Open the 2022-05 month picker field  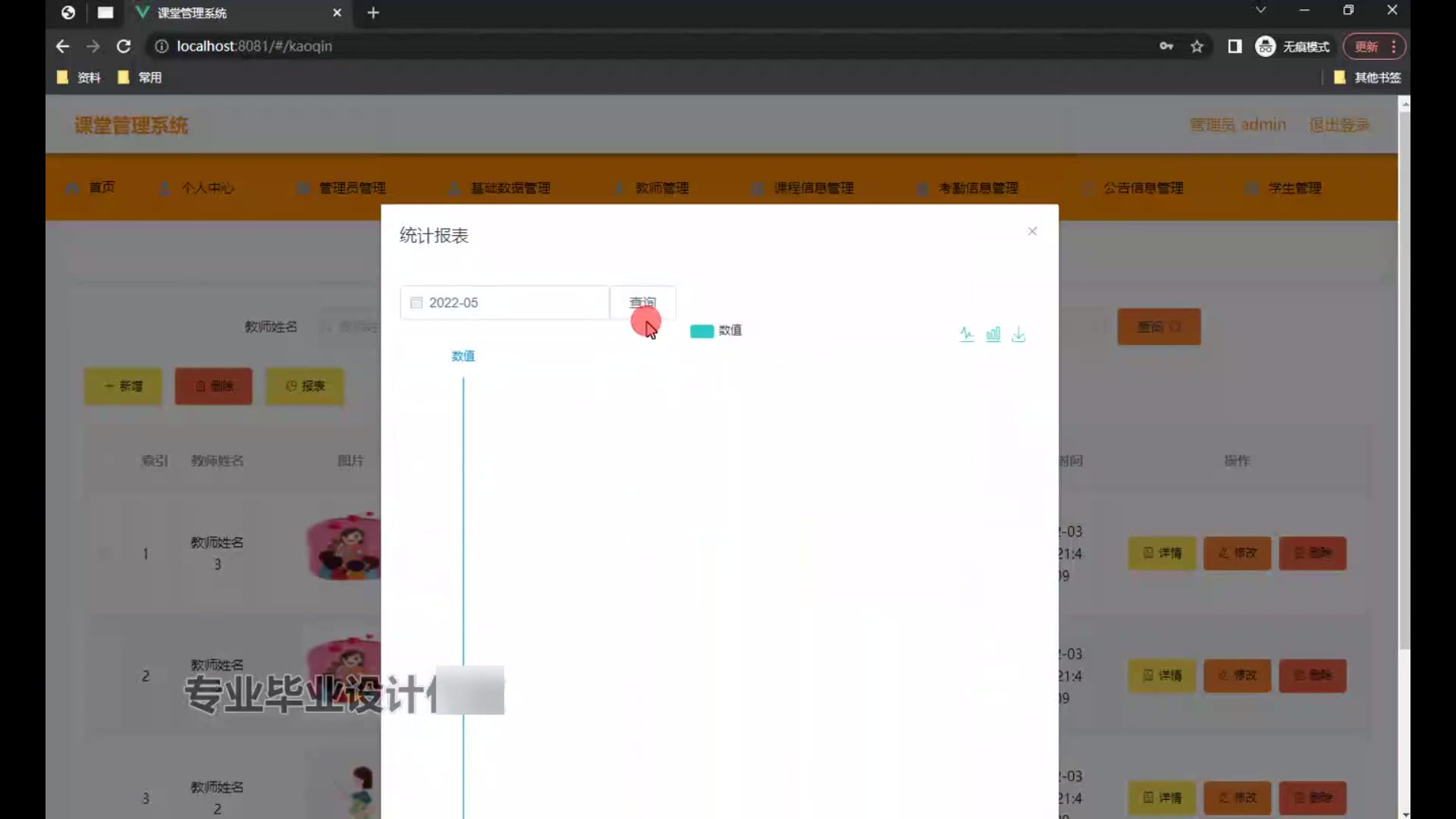(x=504, y=303)
